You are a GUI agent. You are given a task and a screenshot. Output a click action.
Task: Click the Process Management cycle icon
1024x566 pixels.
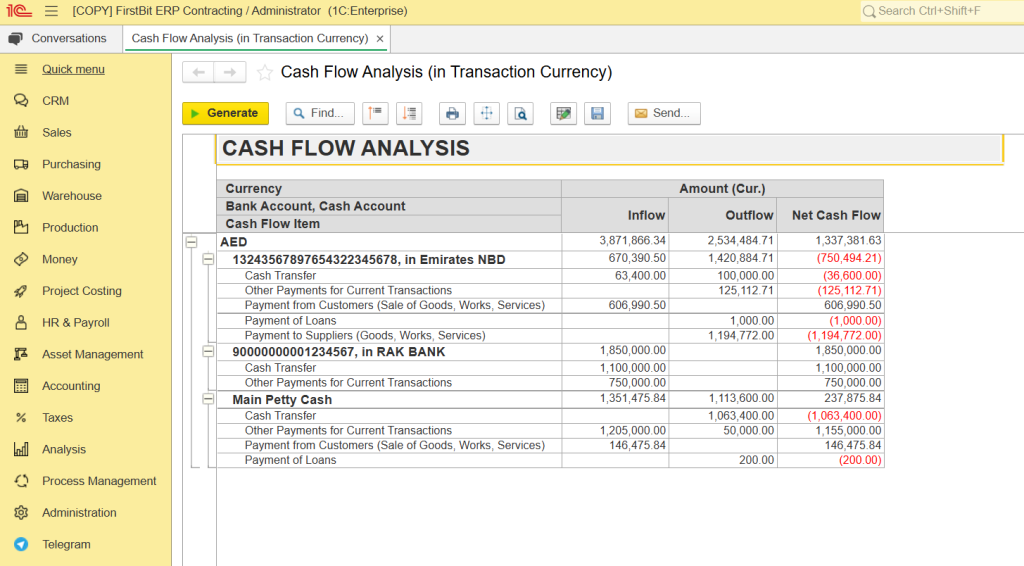[x=21, y=481]
